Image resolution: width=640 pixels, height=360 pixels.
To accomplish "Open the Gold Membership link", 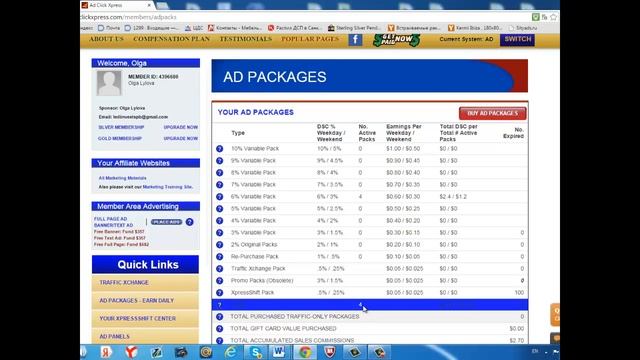I will 120,138.
